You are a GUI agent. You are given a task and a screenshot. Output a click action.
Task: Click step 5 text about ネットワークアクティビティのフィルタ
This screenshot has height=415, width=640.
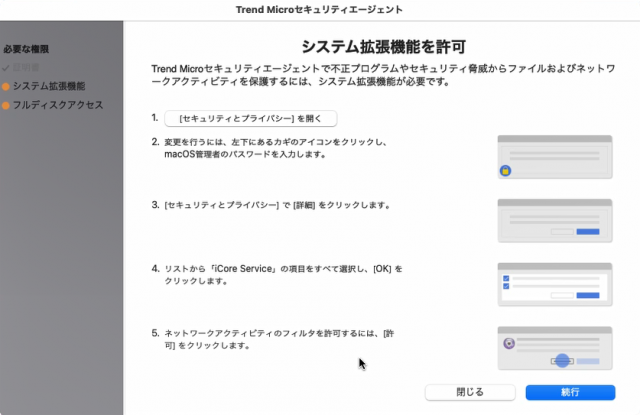pos(279,339)
